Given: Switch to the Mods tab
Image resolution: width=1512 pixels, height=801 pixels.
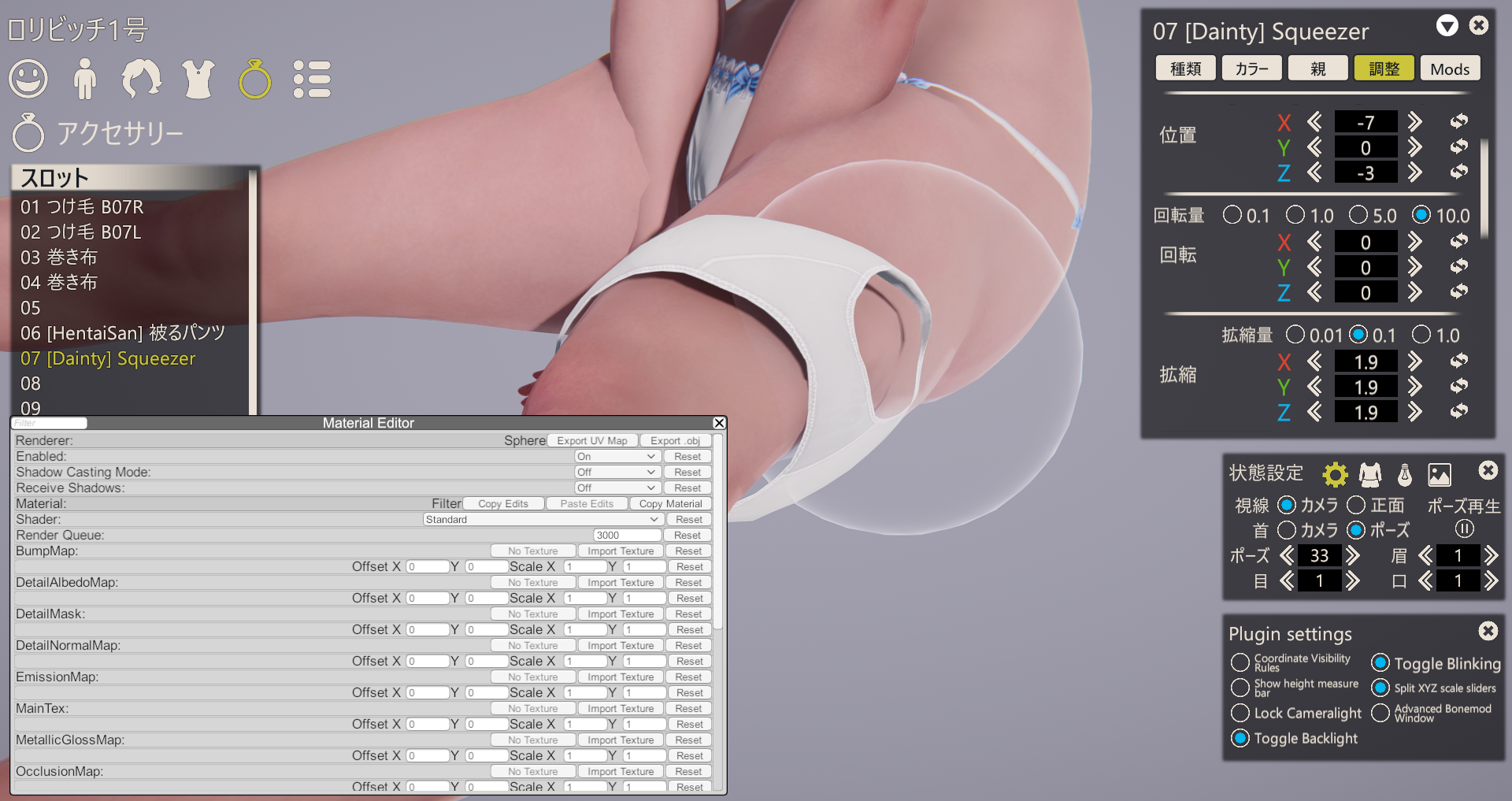Looking at the screenshot, I should [x=1449, y=69].
